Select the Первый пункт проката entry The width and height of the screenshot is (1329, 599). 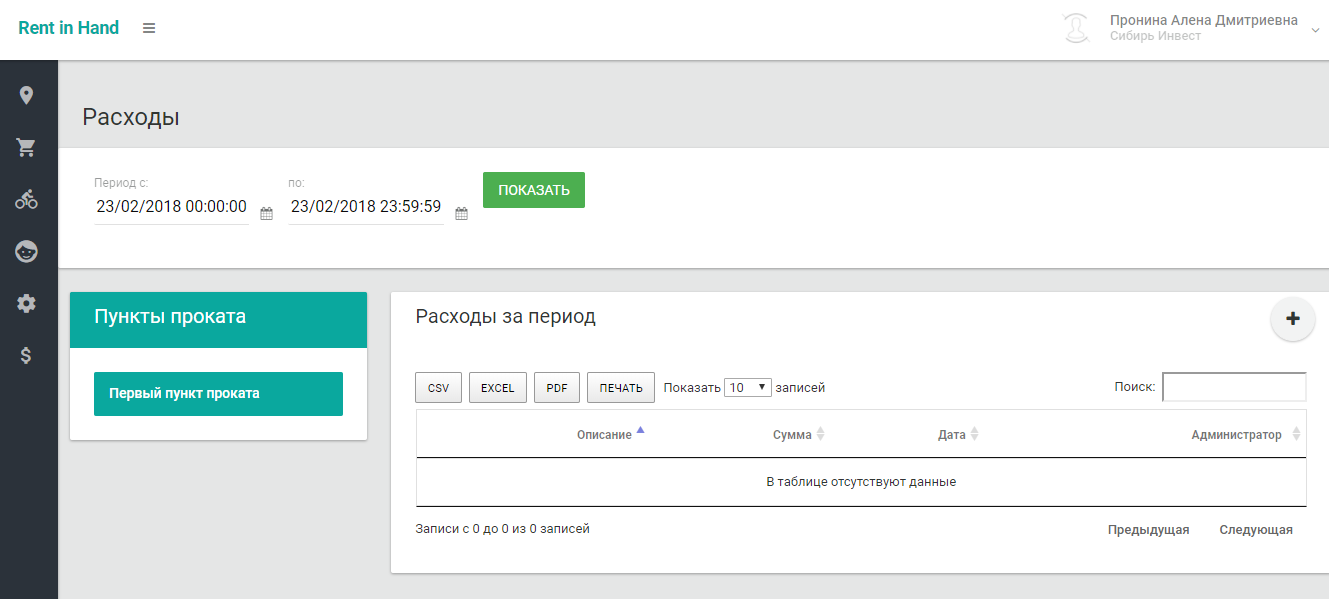[218, 393]
